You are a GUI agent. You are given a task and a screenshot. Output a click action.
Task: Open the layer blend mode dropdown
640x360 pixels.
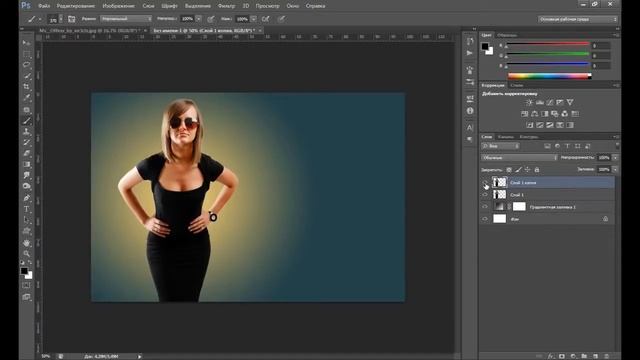(519, 158)
